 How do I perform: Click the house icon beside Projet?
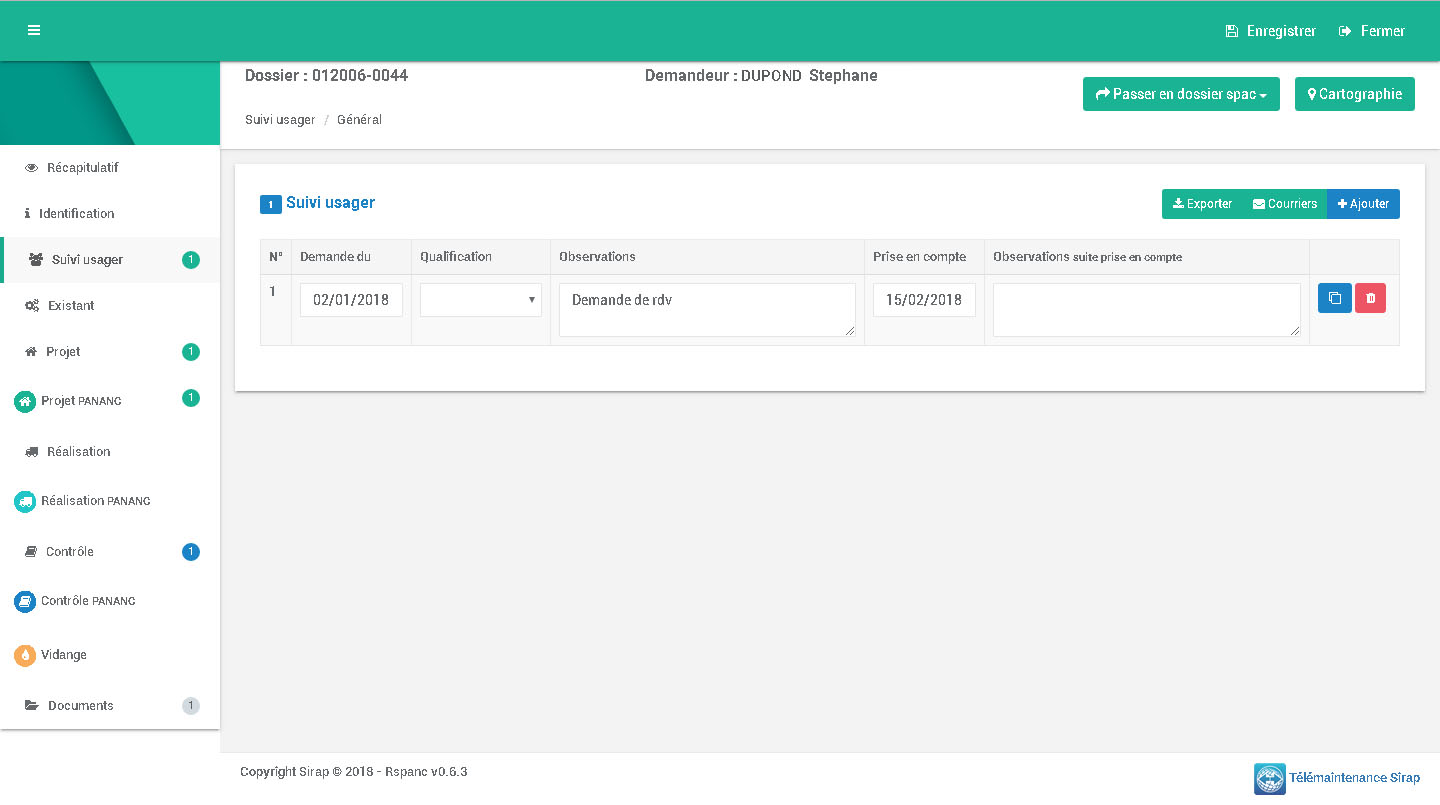click(30, 352)
